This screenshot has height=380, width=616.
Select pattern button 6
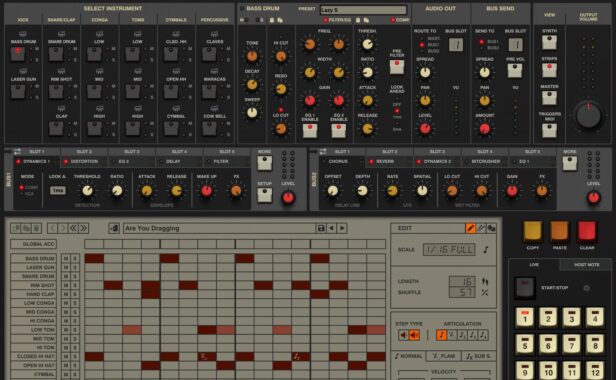[548, 343]
